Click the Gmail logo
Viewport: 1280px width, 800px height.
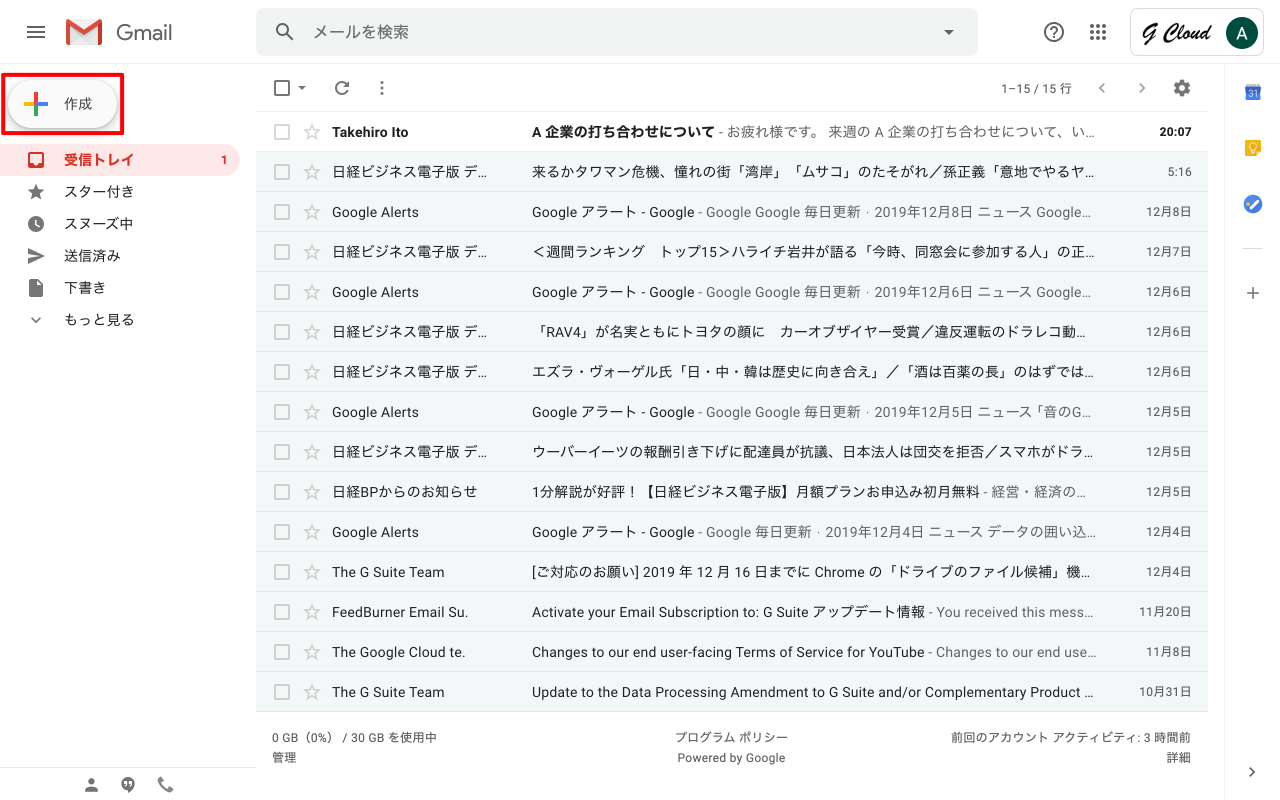point(119,32)
